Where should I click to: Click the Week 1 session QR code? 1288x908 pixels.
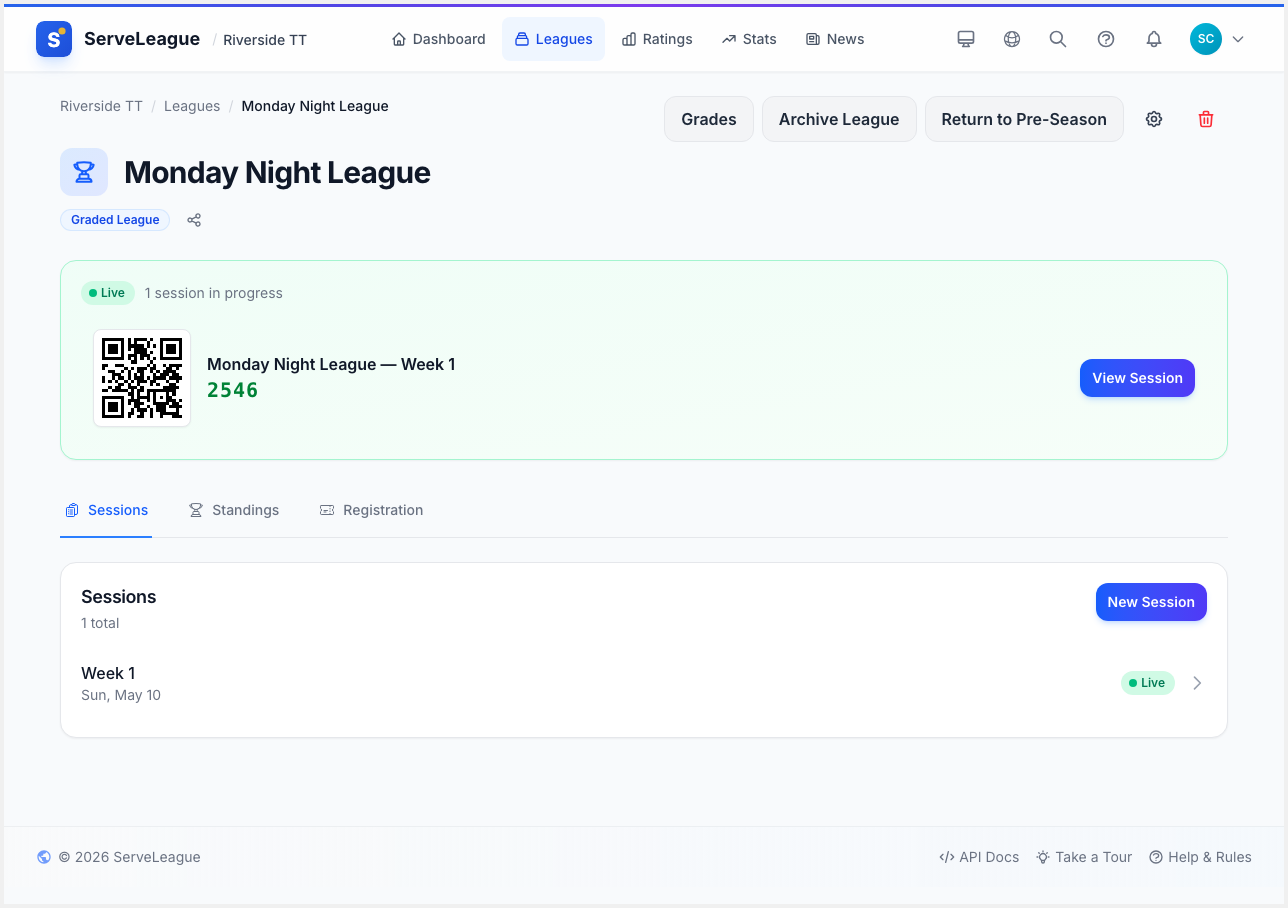pyautogui.click(x=142, y=378)
